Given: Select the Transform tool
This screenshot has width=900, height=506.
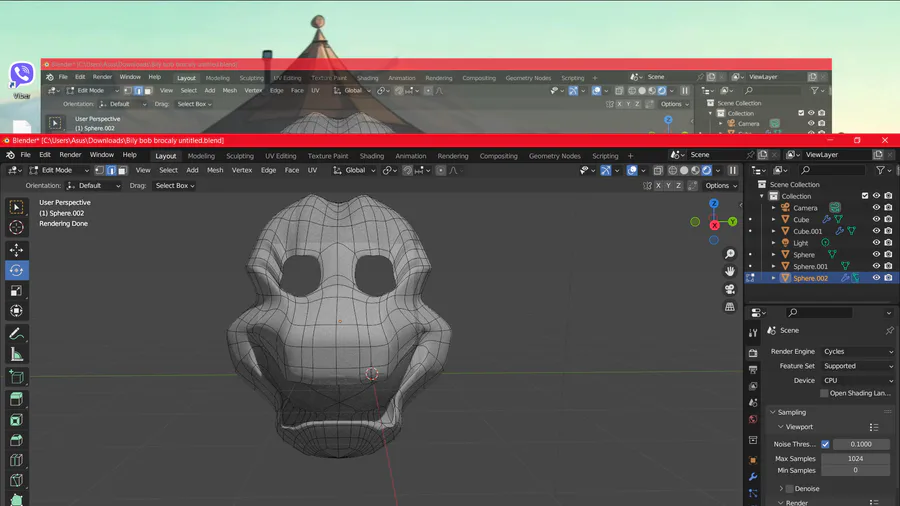Looking at the screenshot, I should tap(16, 311).
